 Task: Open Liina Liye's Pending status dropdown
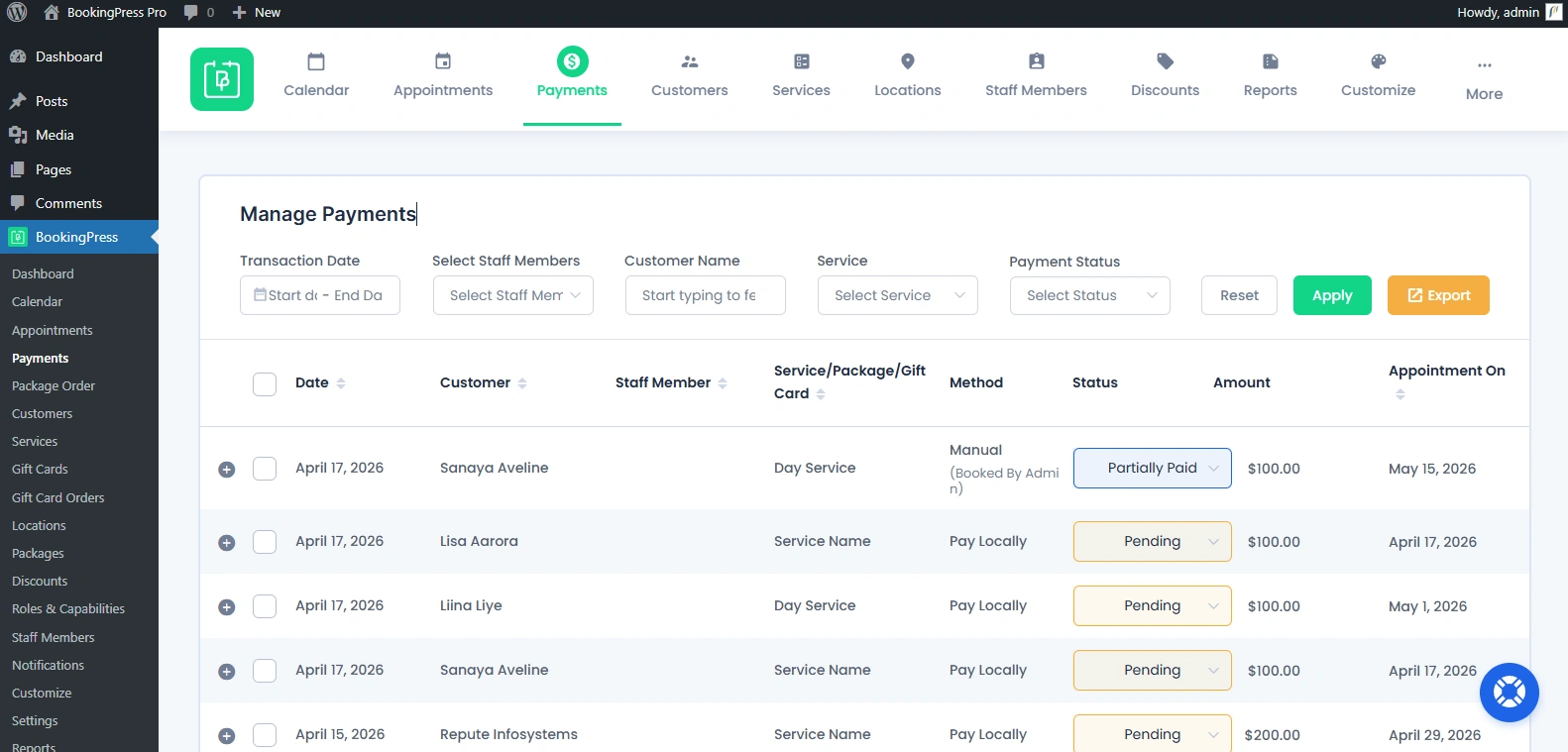point(1153,606)
